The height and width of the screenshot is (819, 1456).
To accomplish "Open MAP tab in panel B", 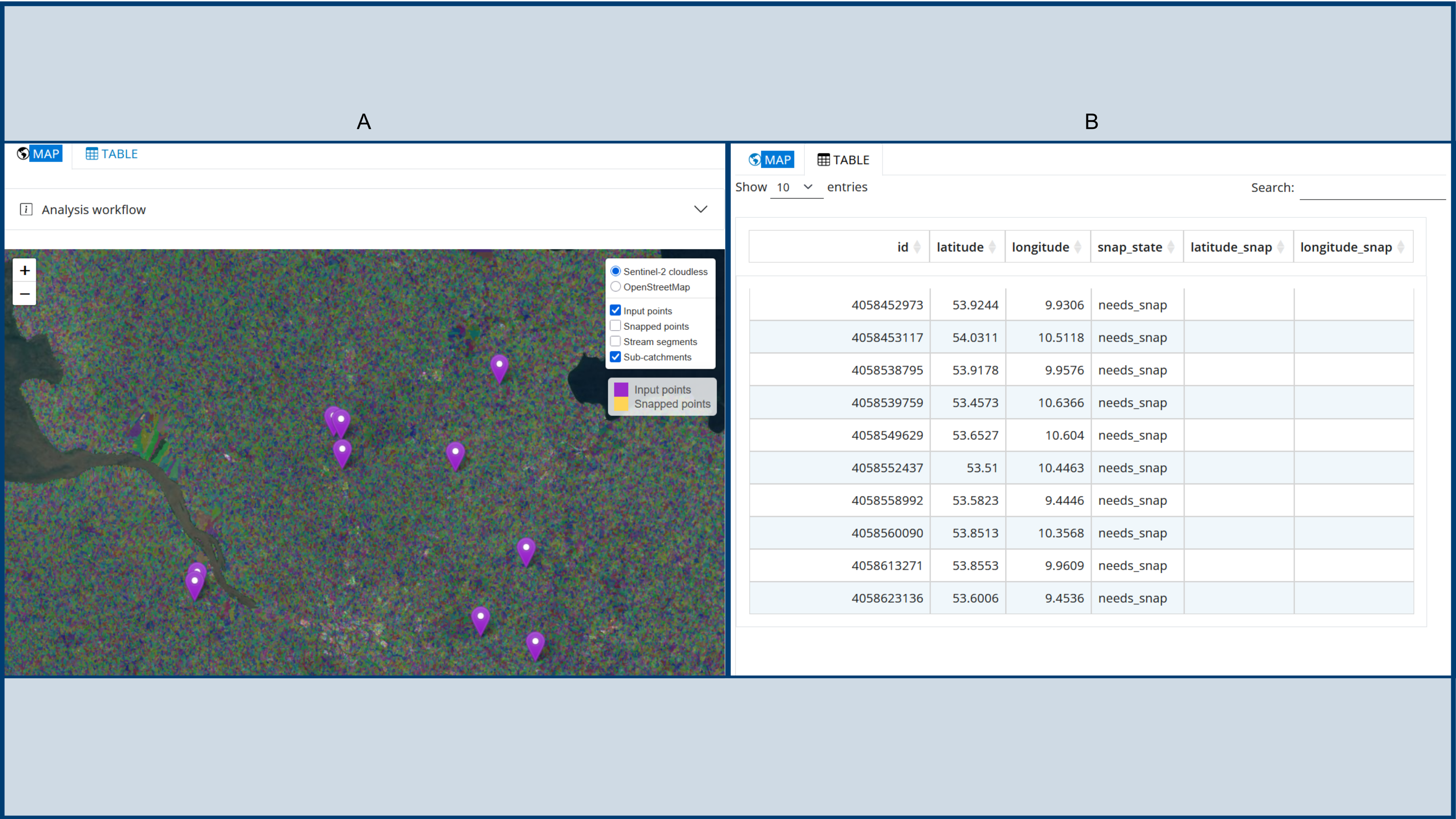I will pos(771,160).
